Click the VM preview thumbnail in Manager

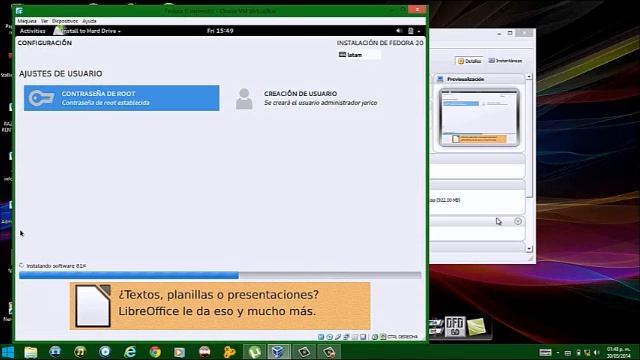click(479, 118)
